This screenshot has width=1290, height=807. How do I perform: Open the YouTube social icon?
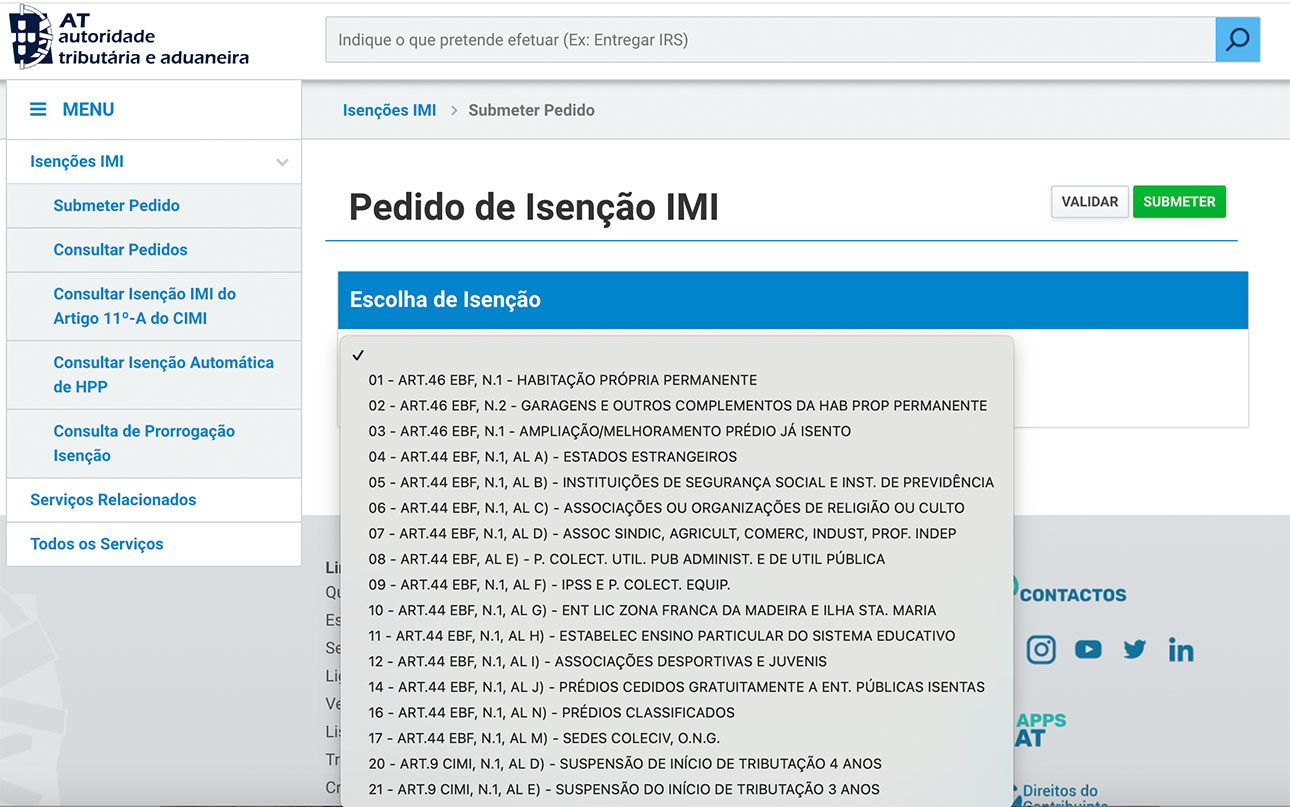pyautogui.click(x=1088, y=650)
